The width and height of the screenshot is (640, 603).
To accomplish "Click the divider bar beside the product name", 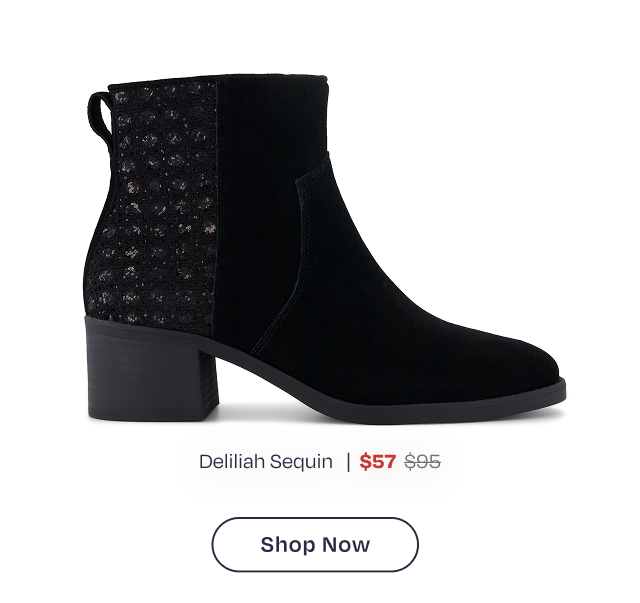I will tap(348, 462).
